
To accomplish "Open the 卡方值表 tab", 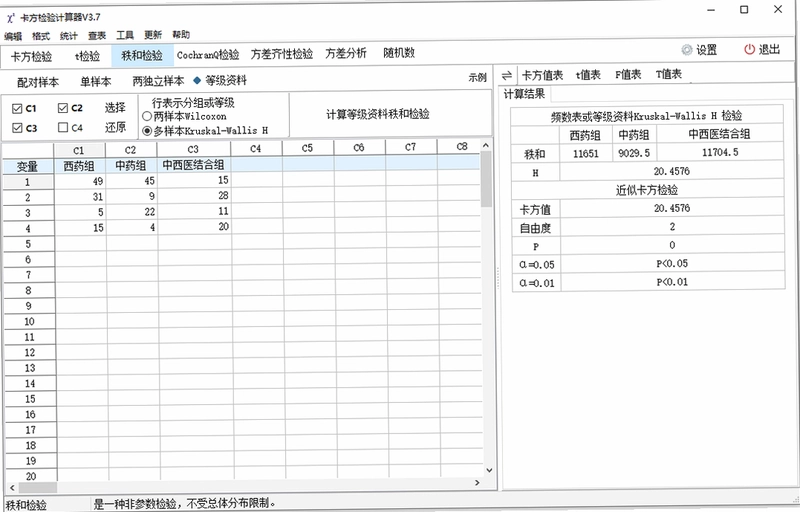I will click(542, 75).
